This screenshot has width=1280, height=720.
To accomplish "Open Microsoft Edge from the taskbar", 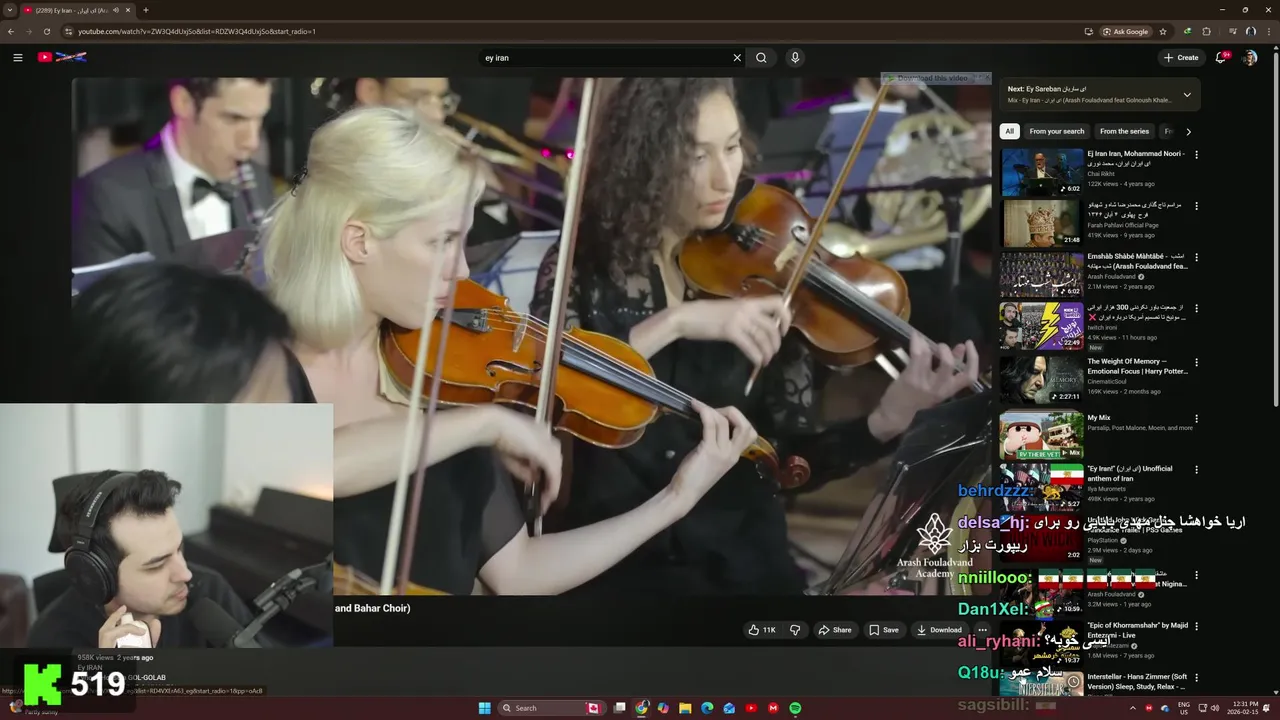I will coord(707,708).
